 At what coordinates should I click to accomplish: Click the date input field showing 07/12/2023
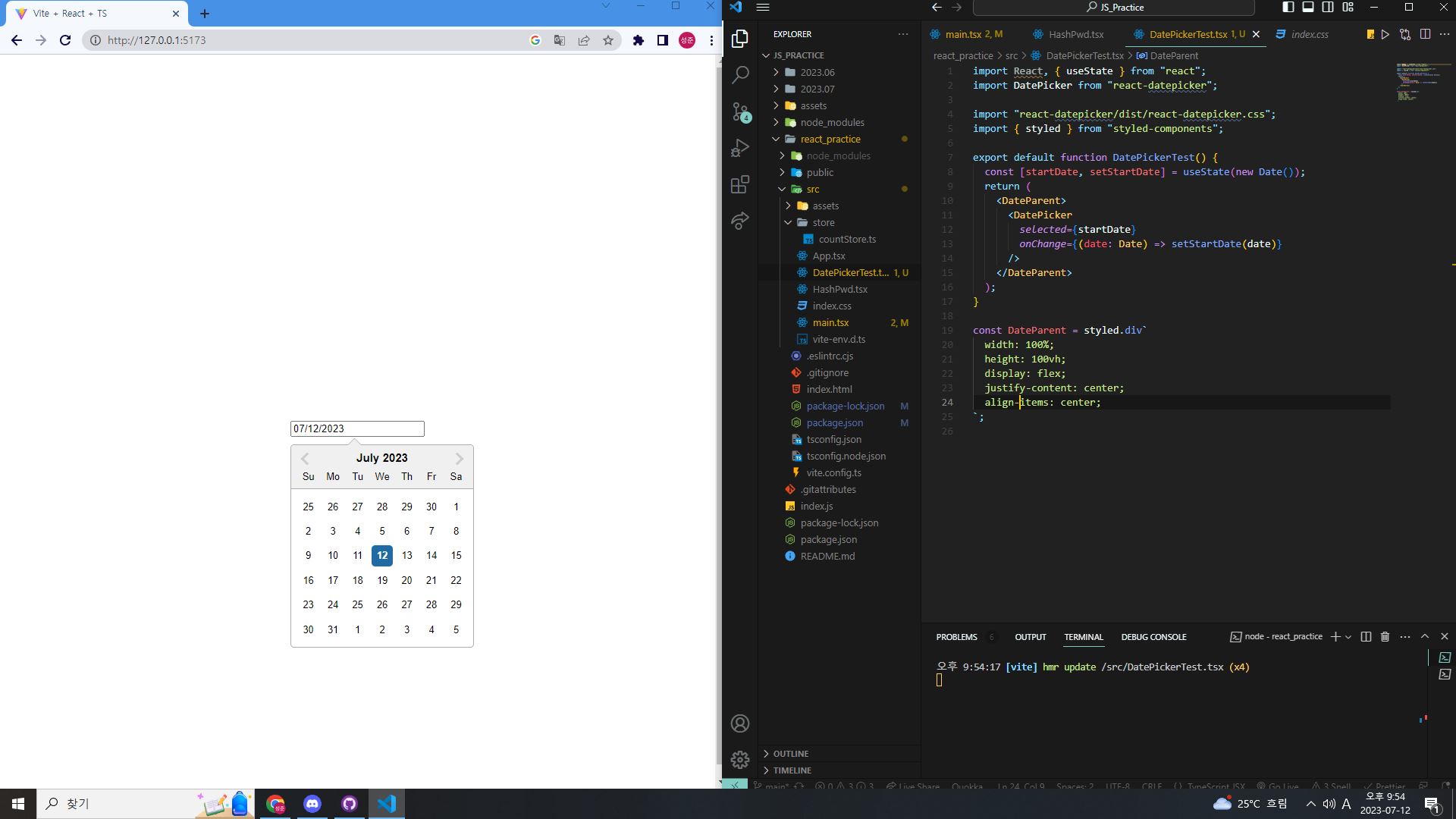click(x=356, y=428)
